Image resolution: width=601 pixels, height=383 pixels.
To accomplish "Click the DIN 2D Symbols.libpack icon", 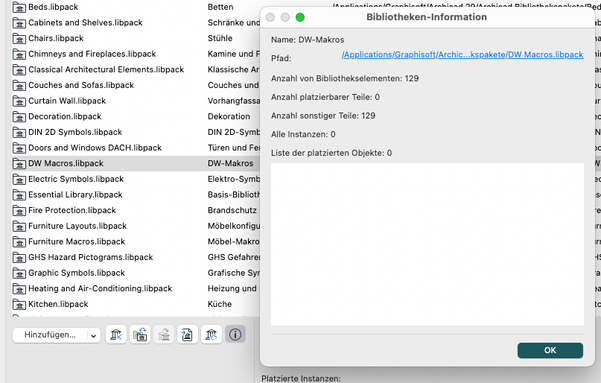I will (19, 132).
